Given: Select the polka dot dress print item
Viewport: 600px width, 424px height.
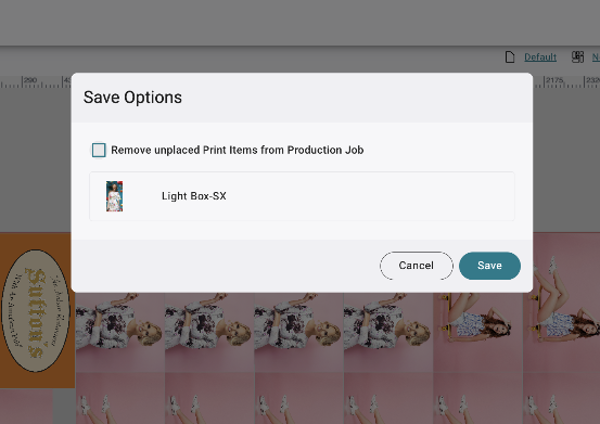Looking at the screenshot, I should 477,330.
